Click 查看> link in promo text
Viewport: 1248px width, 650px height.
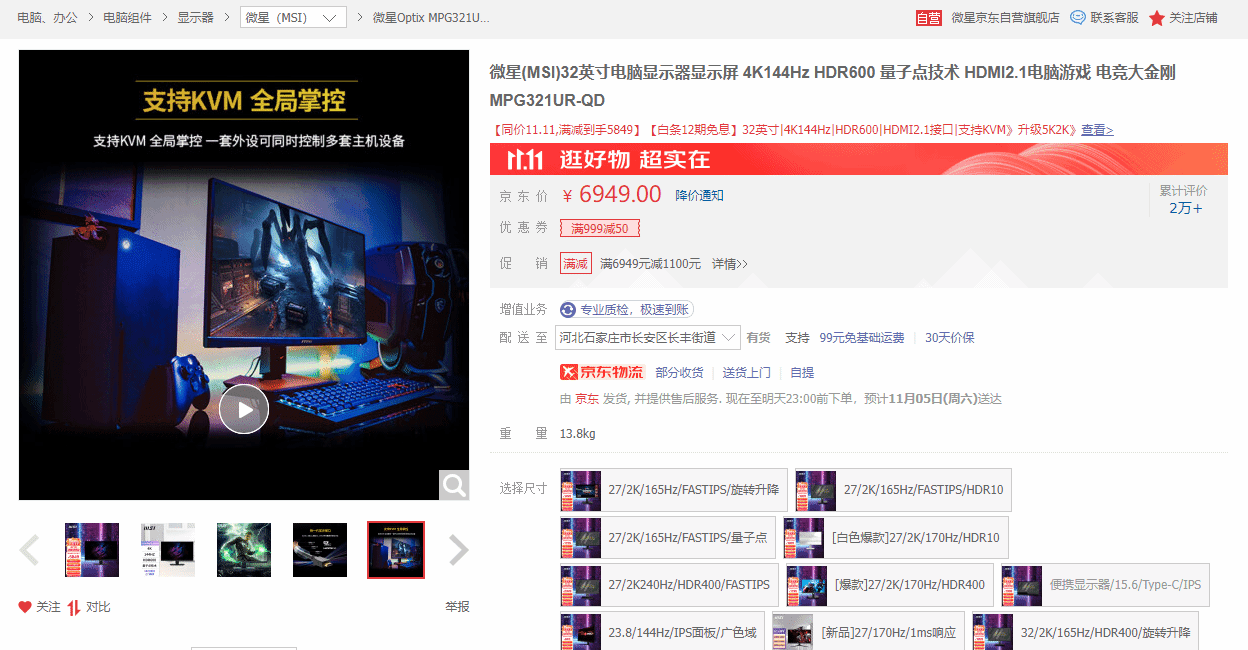[x=1097, y=130]
